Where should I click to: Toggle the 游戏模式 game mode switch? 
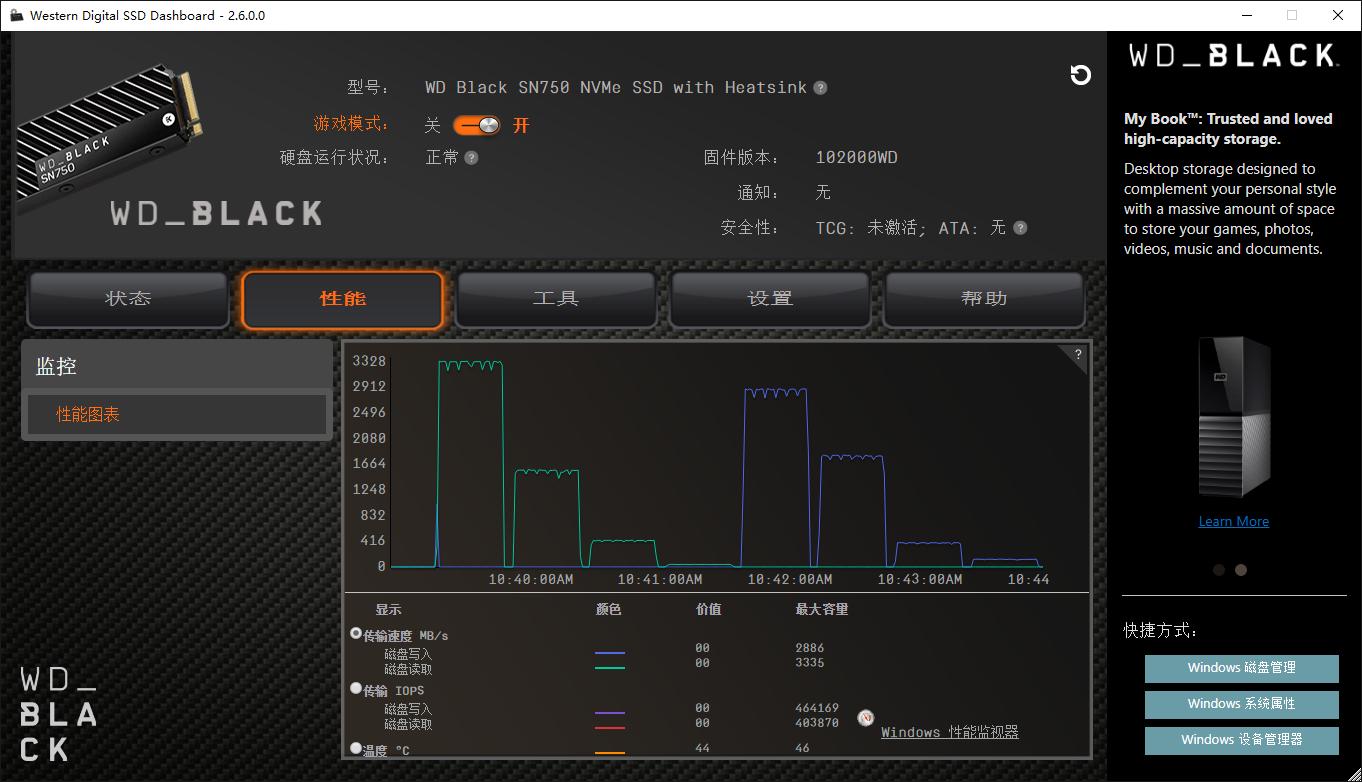[477, 125]
